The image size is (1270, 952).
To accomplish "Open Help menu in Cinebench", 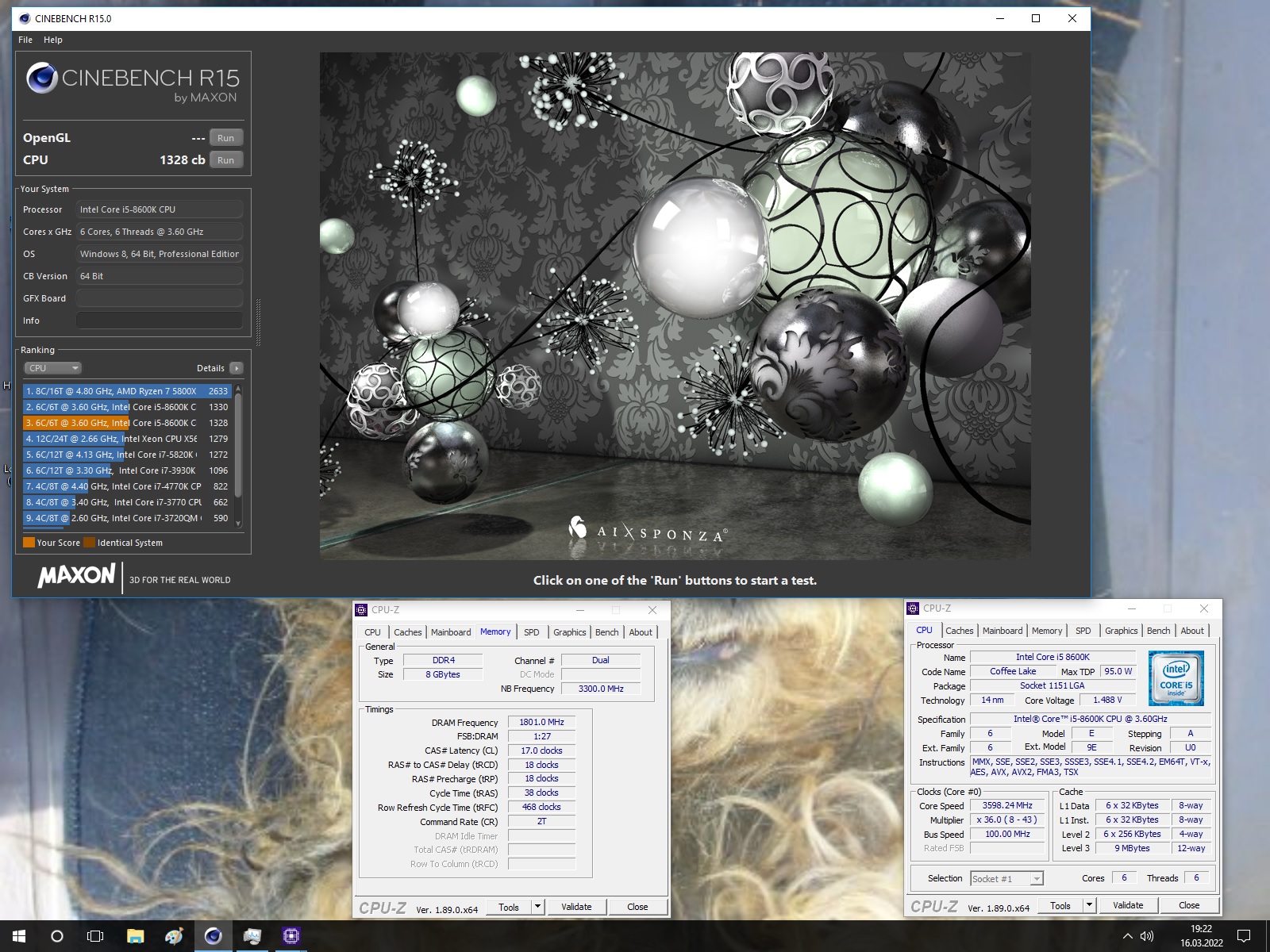I will coord(53,40).
